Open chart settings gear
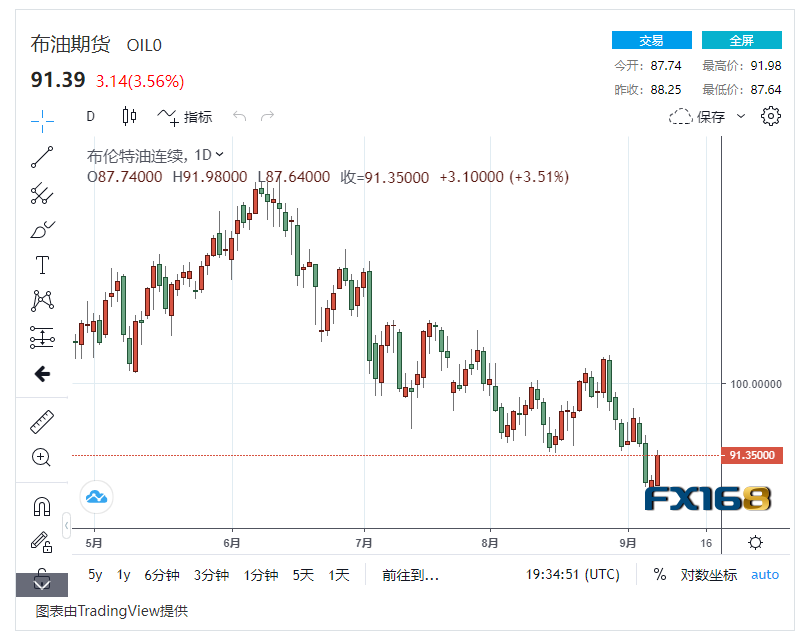This screenshot has height=635, width=811. 771,116
